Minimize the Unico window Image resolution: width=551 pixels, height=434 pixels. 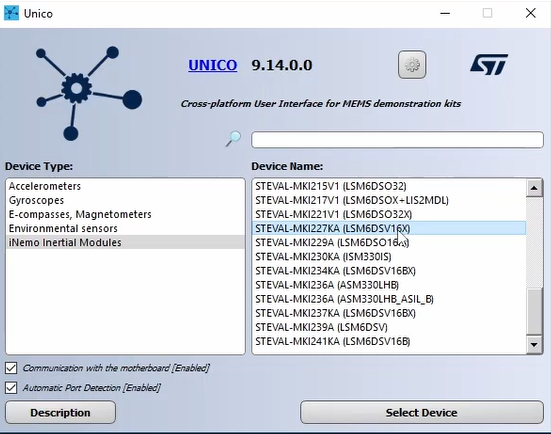coord(445,13)
